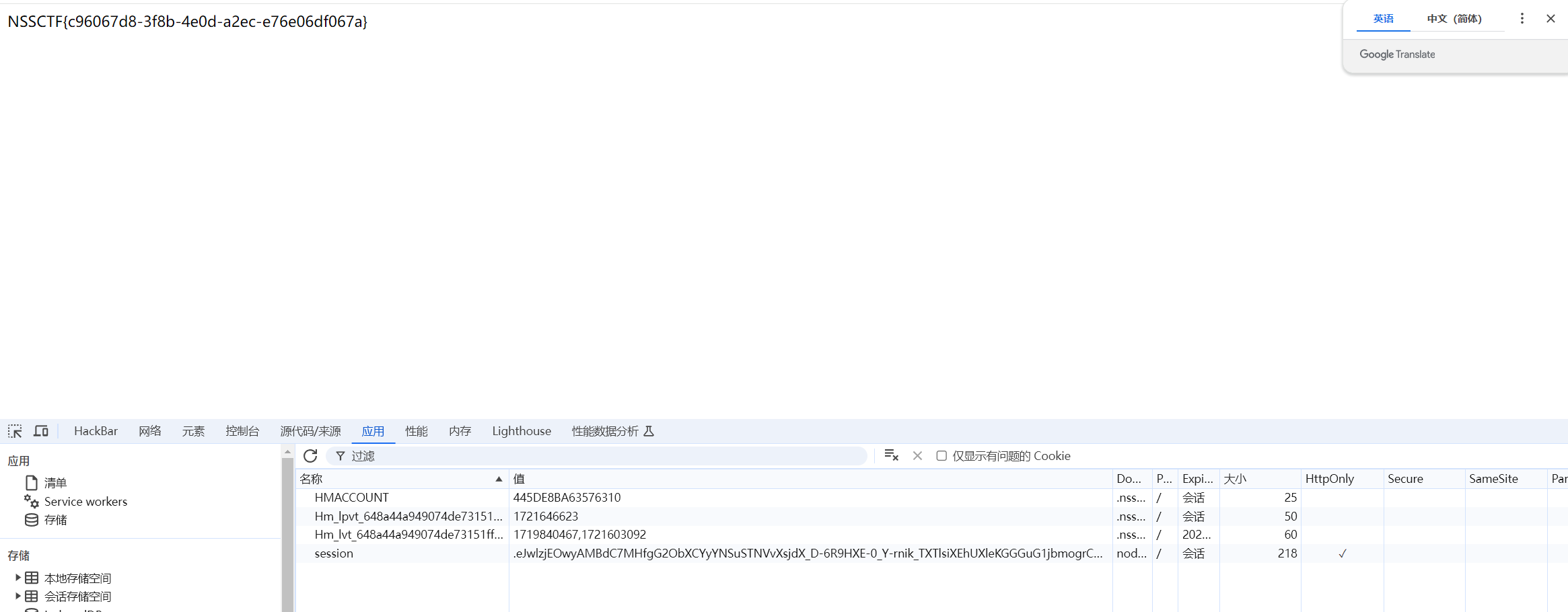Image resolution: width=1568 pixels, height=612 pixels.
Task: Open the 清单 manifest item
Action: (55, 483)
